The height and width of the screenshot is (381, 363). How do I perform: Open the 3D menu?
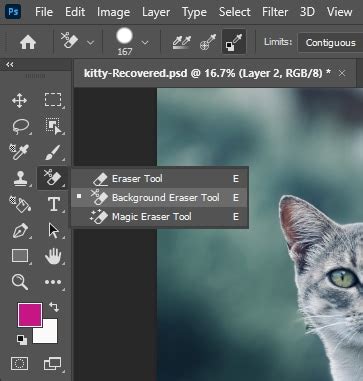pos(307,12)
